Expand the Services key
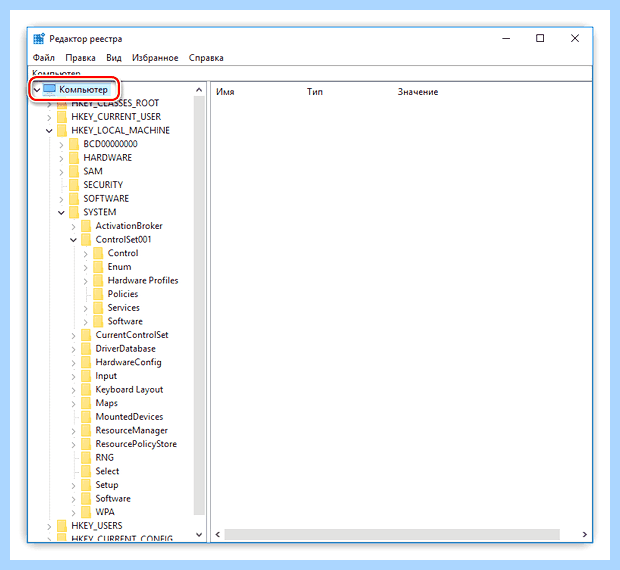620x570 pixels. click(85, 308)
